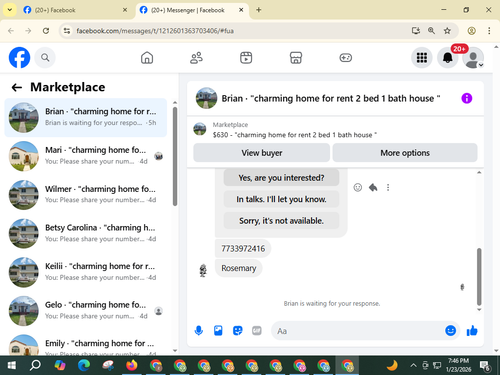Open the three-dot more menu beside message
500x375 pixels.
[388, 187]
